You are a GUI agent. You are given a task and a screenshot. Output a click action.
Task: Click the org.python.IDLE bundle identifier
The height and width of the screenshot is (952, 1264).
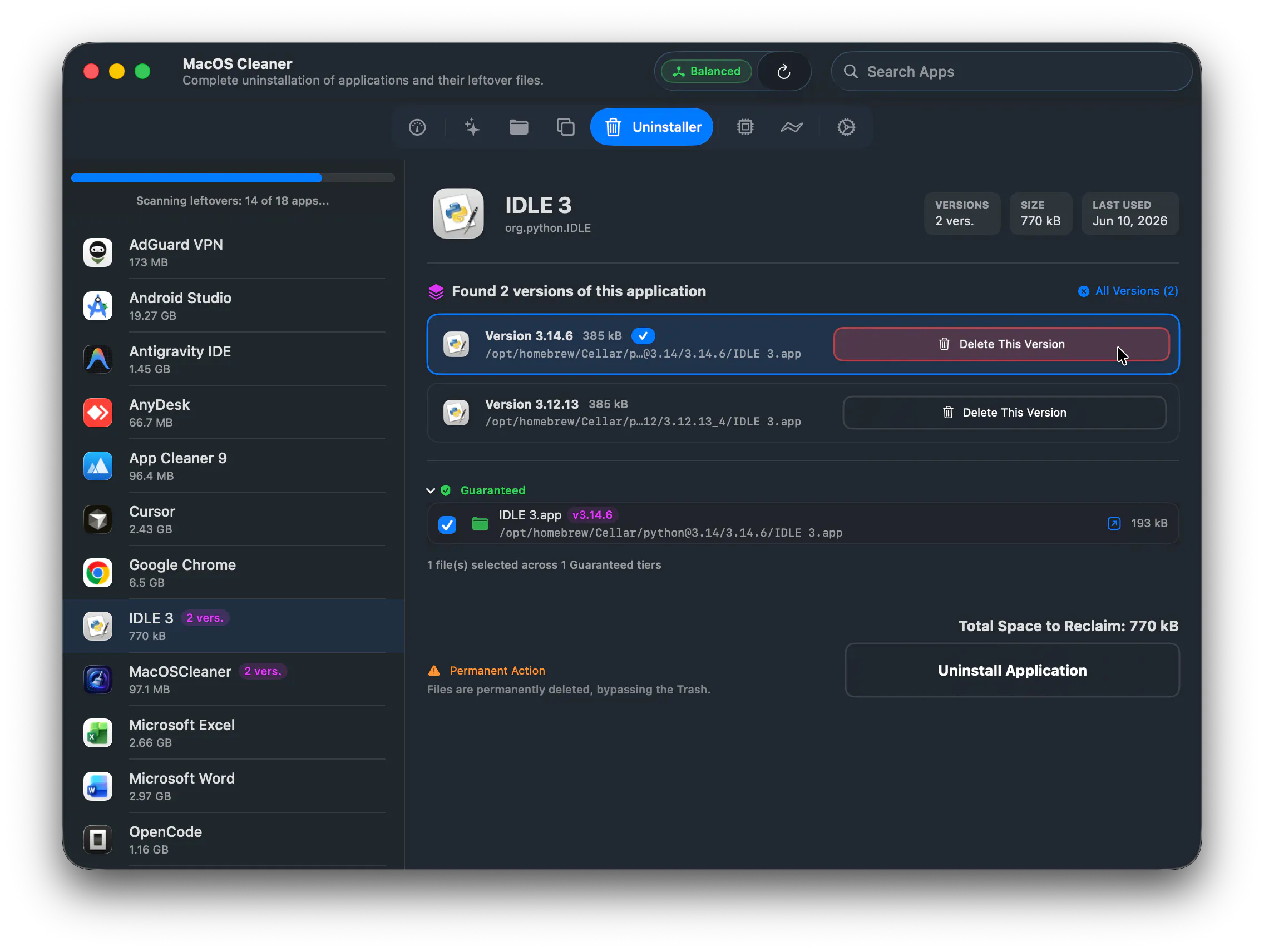[x=548, y=228]
